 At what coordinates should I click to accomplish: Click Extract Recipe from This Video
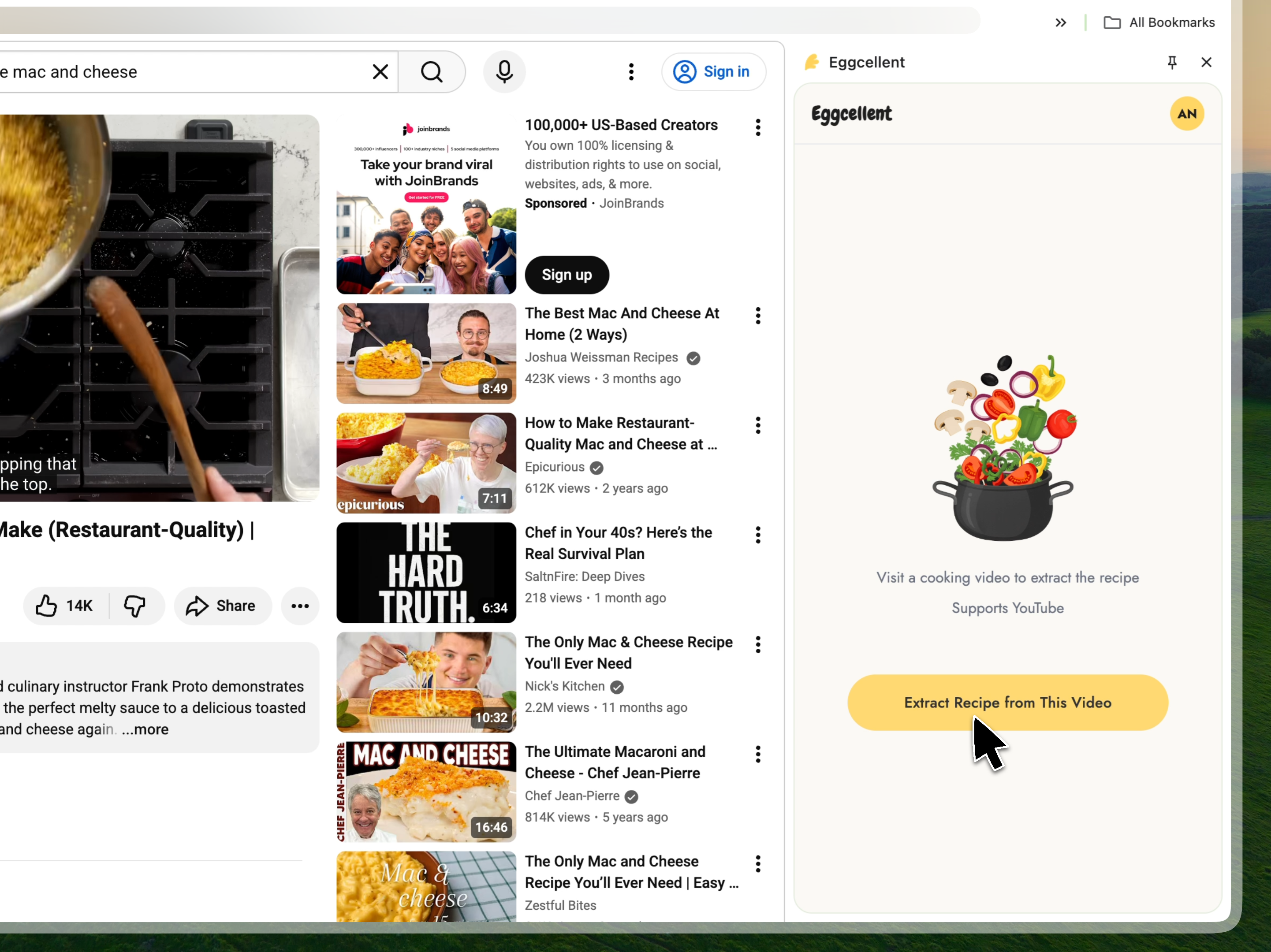pos(1006,702)
